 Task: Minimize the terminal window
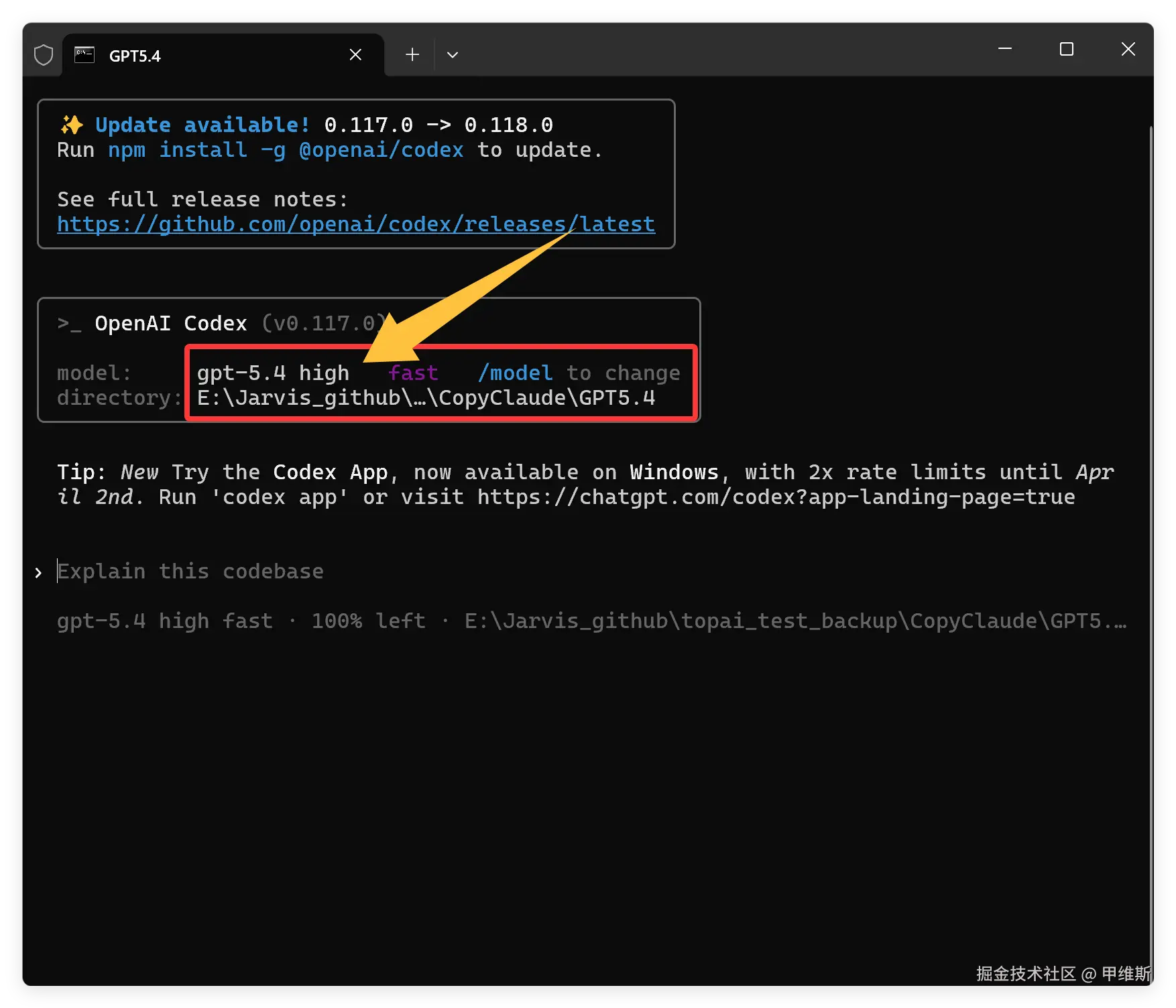coord(1005,49)
